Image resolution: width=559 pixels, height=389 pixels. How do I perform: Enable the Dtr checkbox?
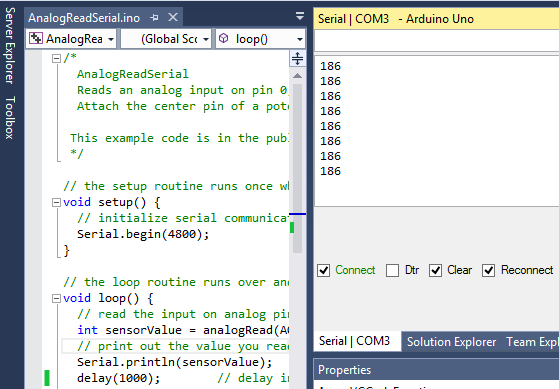point(392,271)
